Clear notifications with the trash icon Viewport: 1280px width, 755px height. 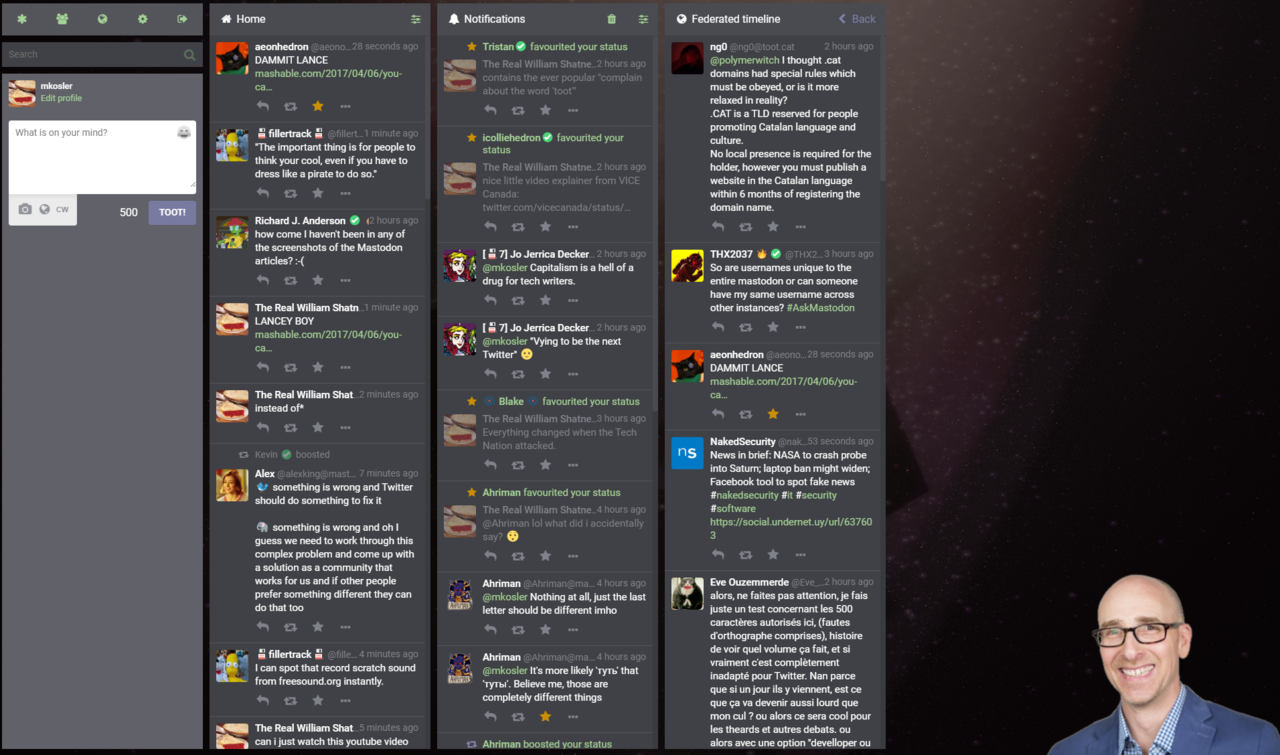pos(612,19)
